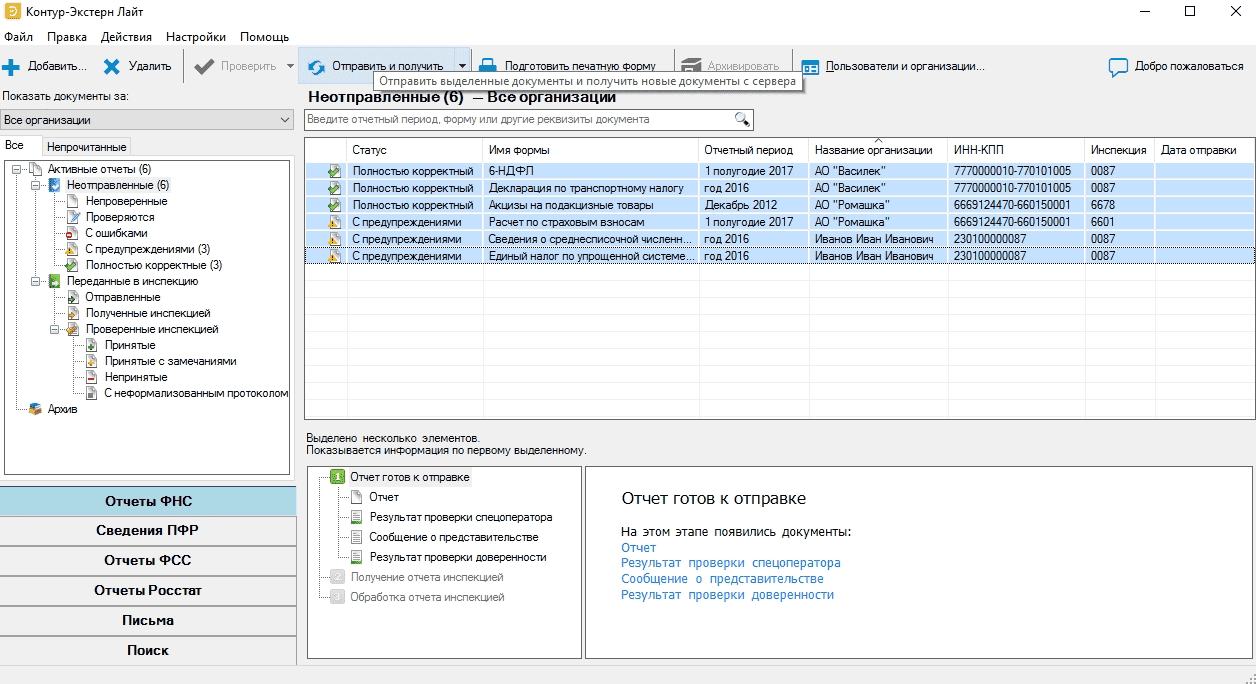Image resolution: width=1256 pixels, height=684 pixels.
Task: Sort by Отчетный период column header
Action: click(748, 150)
